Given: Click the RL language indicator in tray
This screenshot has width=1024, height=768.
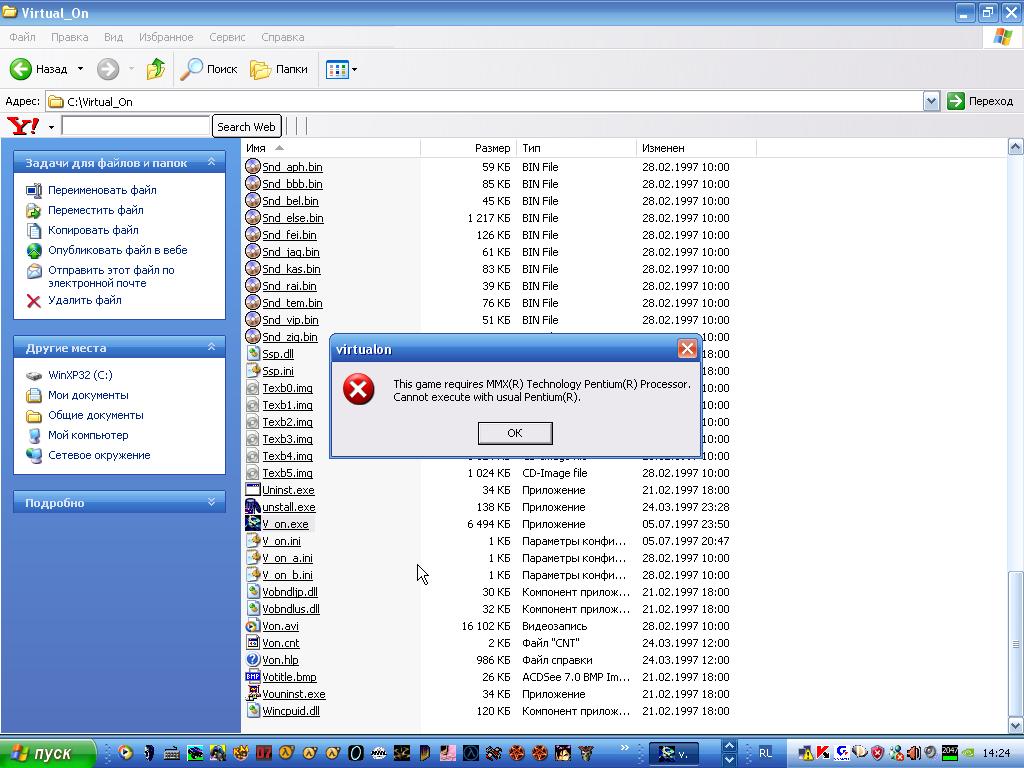Looking at the screenshot, I should 765,753.
